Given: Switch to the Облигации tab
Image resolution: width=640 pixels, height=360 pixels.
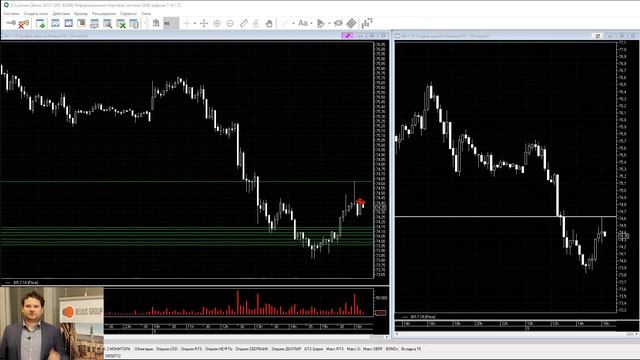Looking at the screenshot, I should coord(144,349).
